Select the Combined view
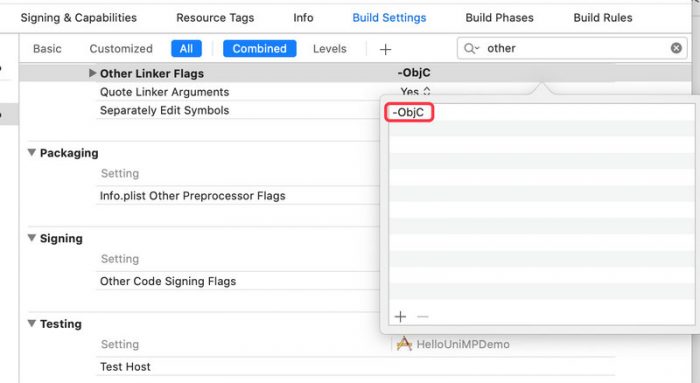This screenshot has width=700, height=383. (x=259, y=49)
